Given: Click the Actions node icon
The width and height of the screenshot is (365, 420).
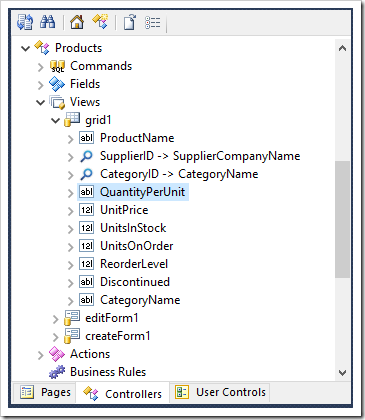Looking at the screenshot, I should (x=57, y=354).
